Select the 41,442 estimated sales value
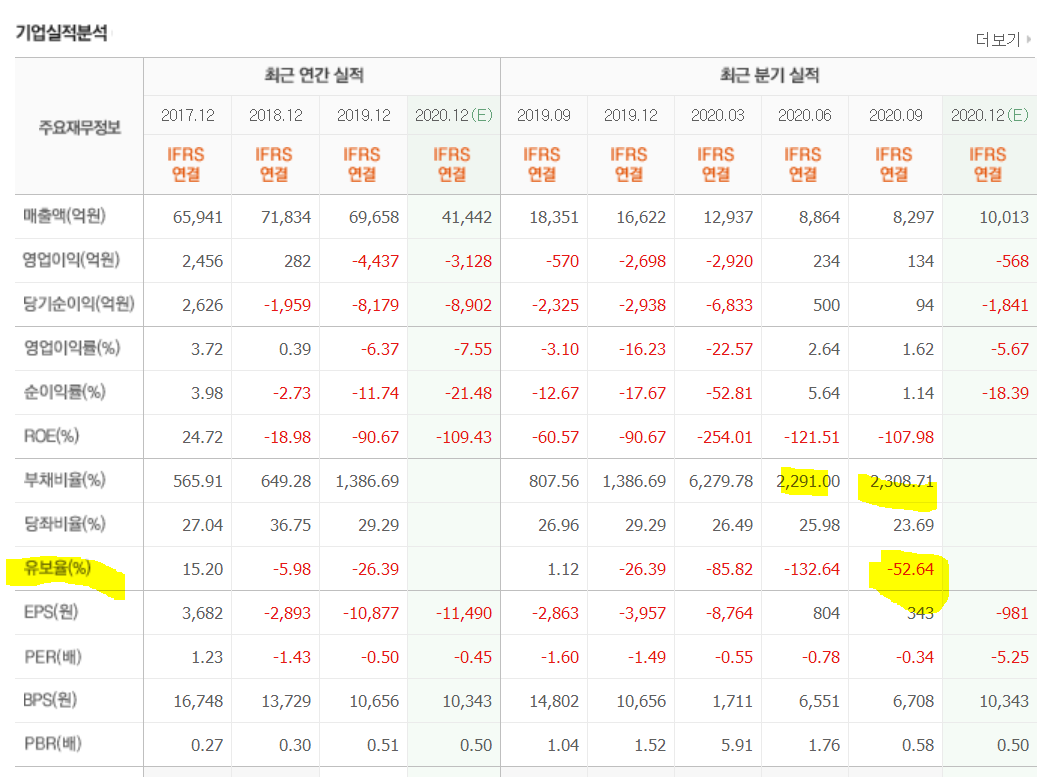The image size is (1057, 777). [x=466, y=218]
